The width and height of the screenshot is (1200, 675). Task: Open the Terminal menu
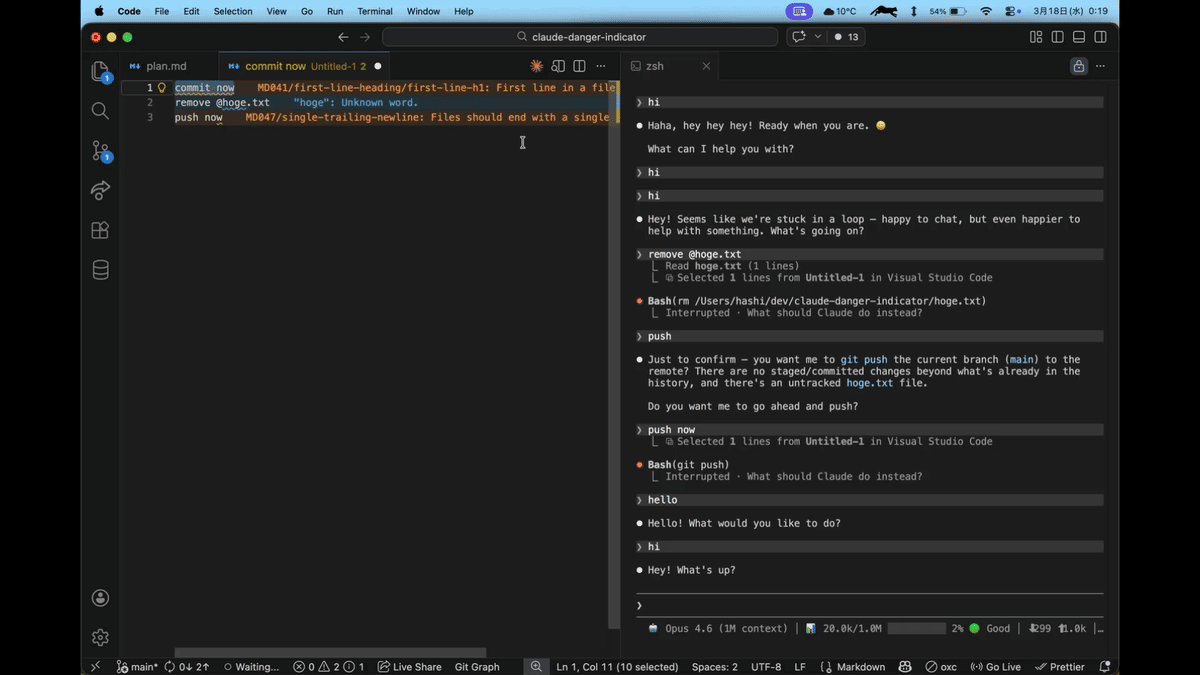click(375, 11)
